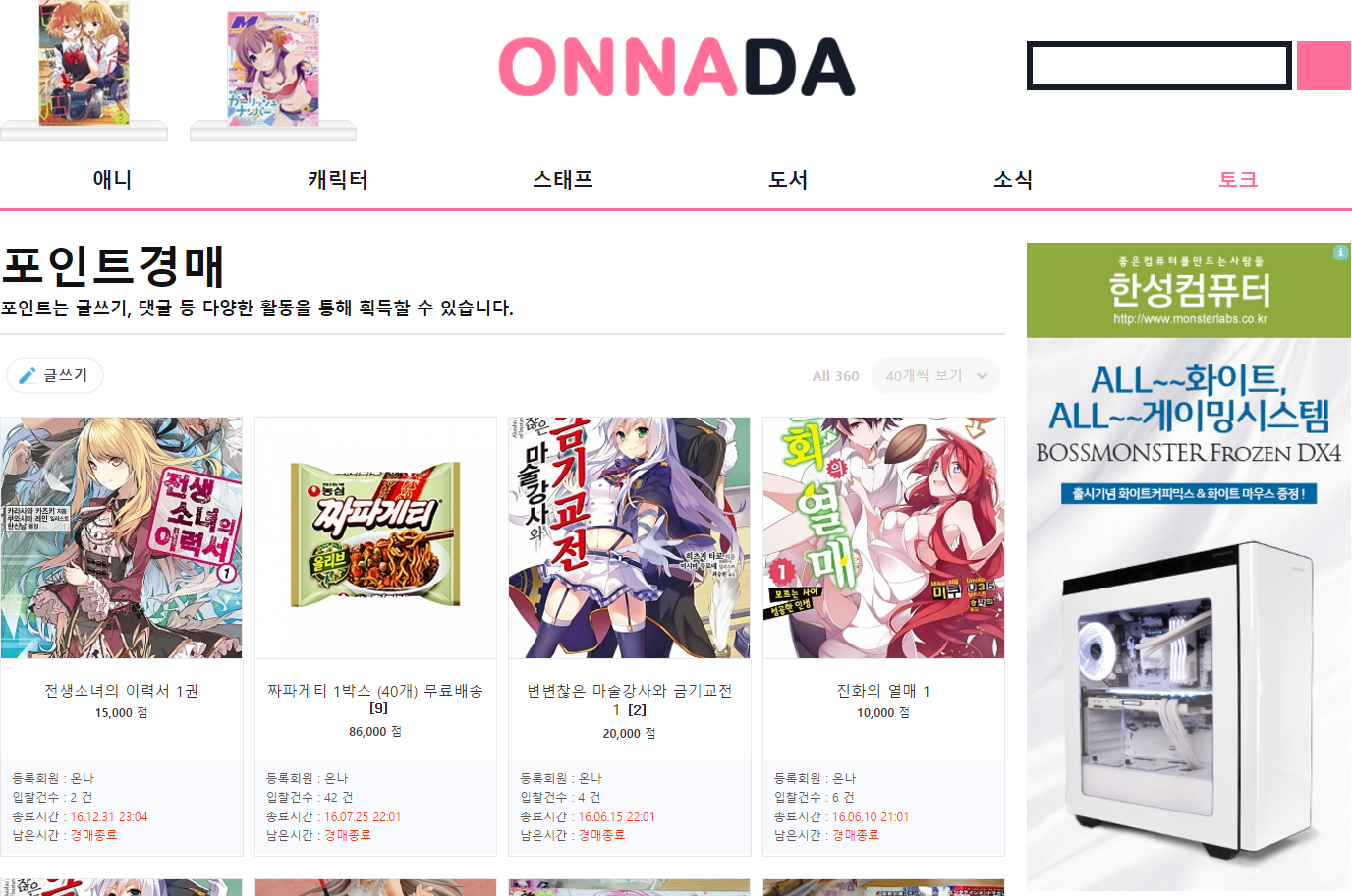
Task: Open 전생소녀의 이력서 1권 cover thumbnail
Action: (122, 537)
